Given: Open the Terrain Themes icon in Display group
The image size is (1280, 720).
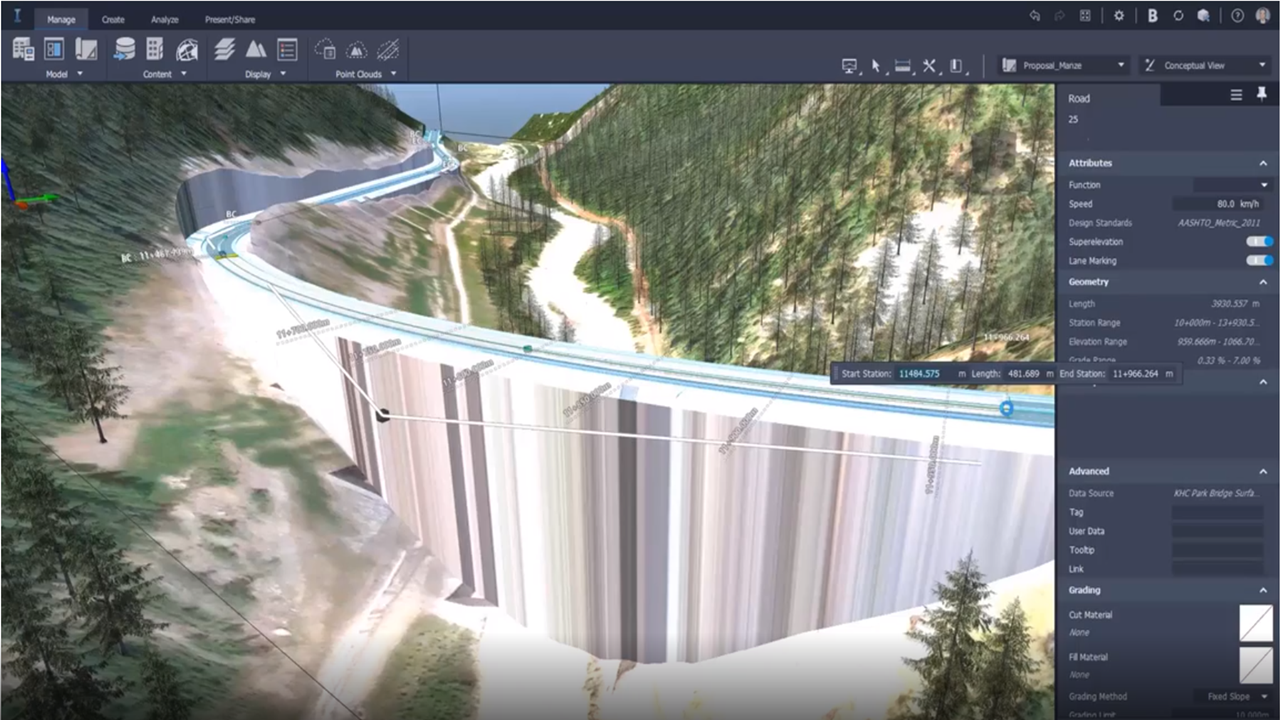Looking at the screenshot, I should click(256, 49).
